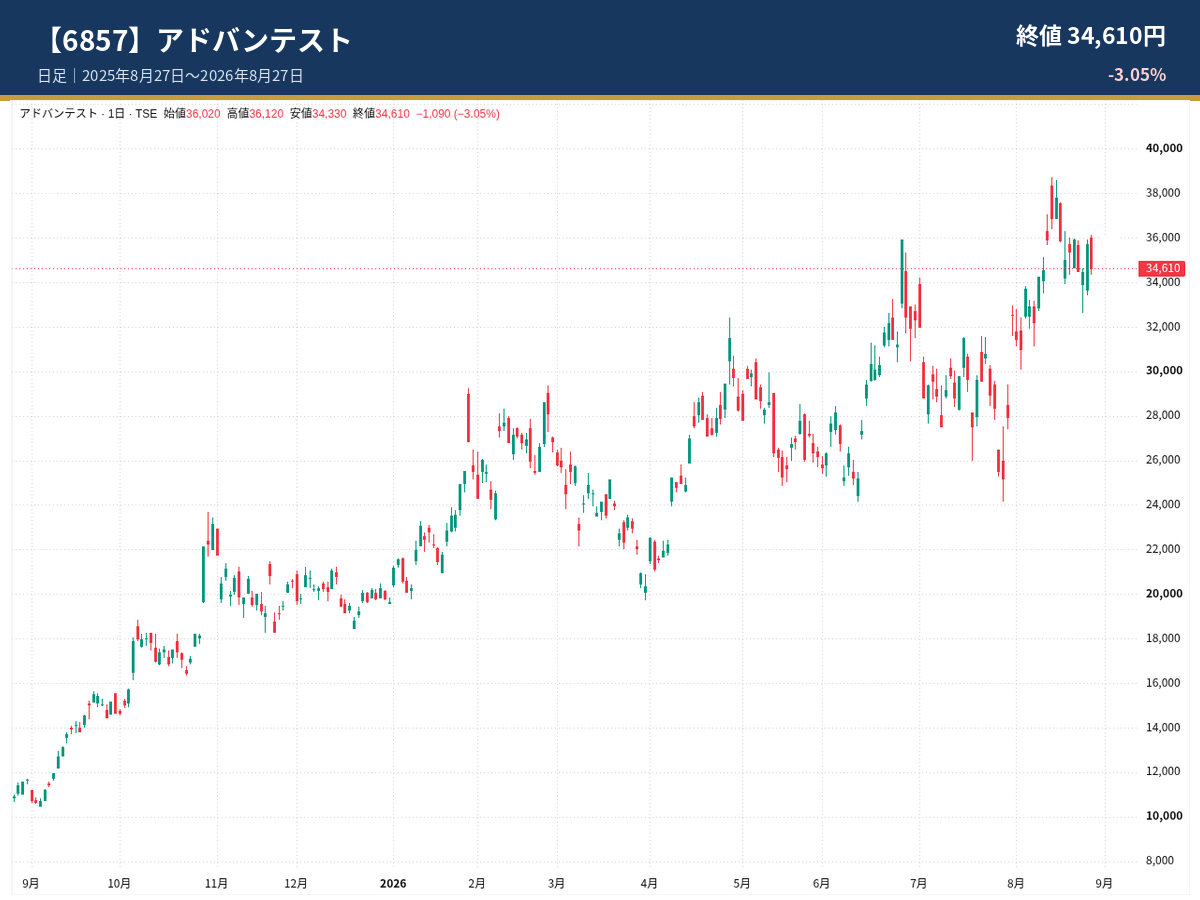The height and width of the screenshot is (900, 1200).
Task: Click the 2月 time axis label
Action: [477, 883]
